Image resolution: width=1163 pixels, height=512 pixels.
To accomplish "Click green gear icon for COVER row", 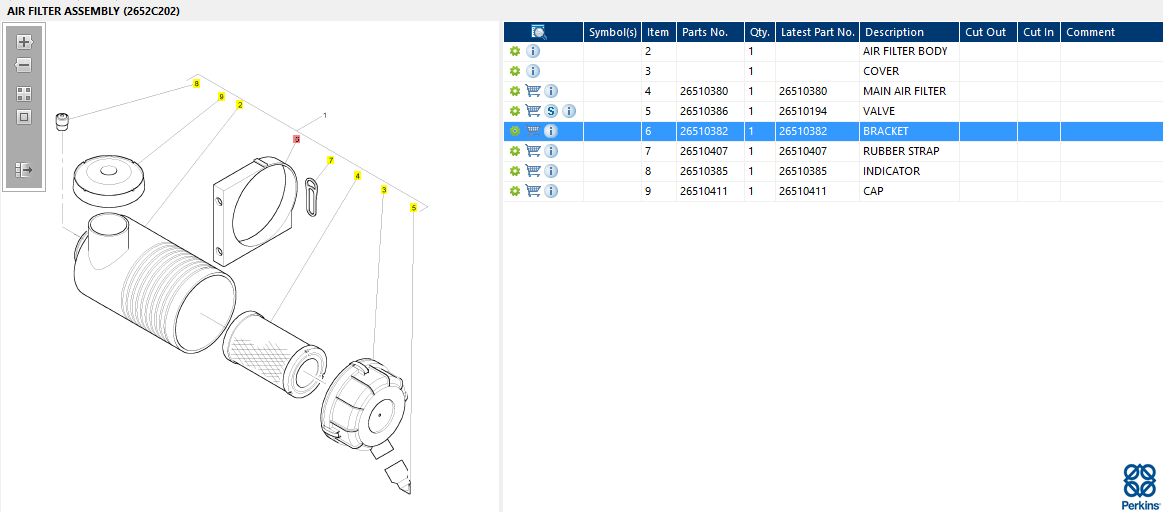I will click(x=515, y=71).
